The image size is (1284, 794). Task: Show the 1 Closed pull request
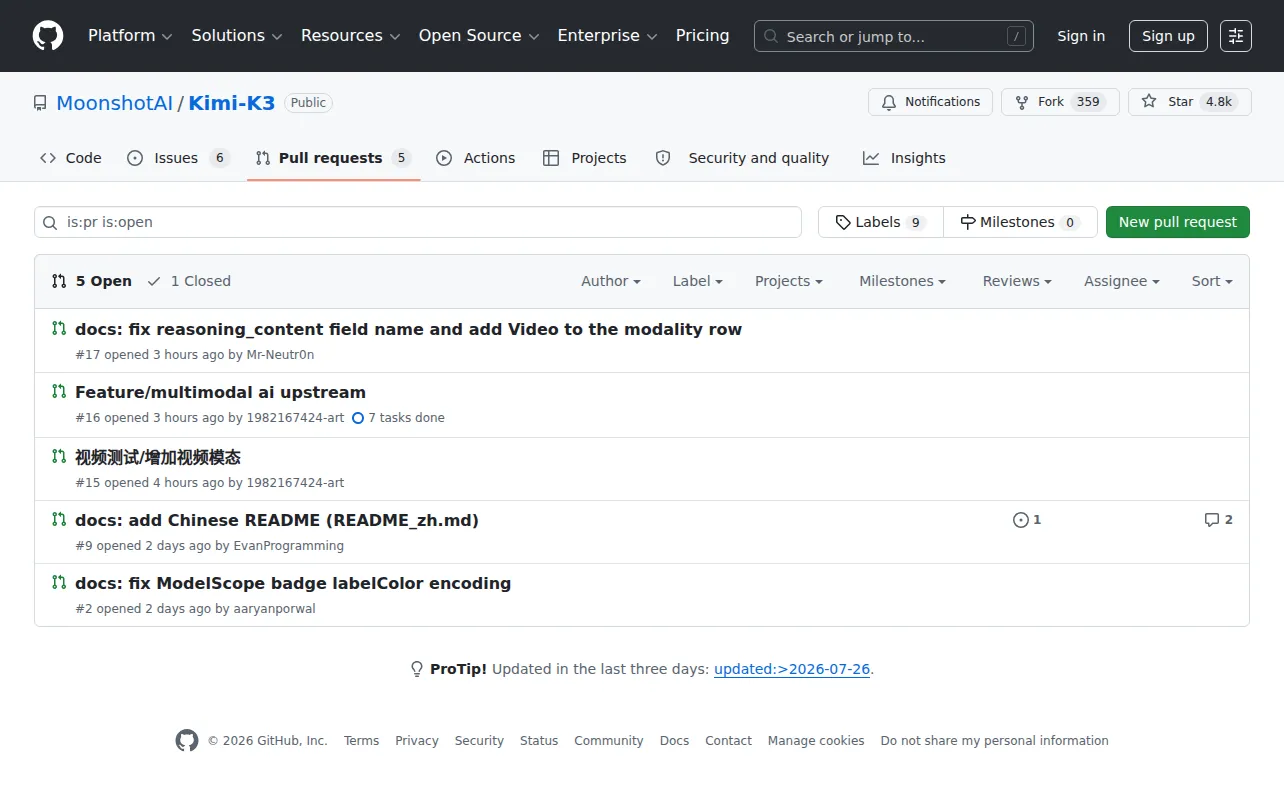[189, 281]
